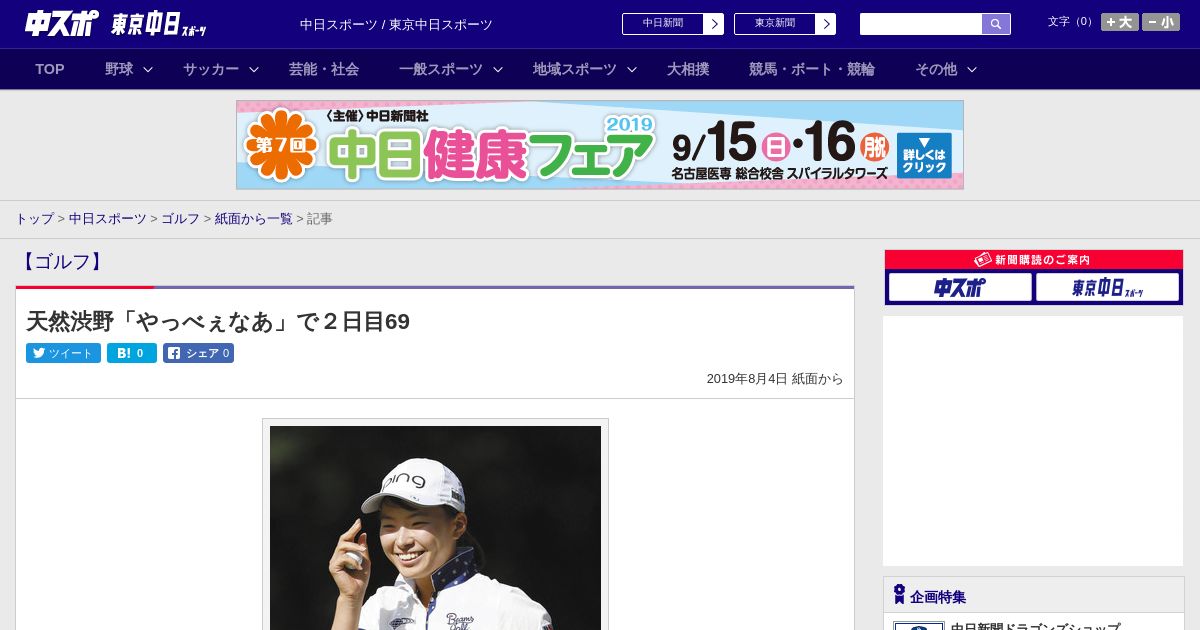Go to 中日スポーツ breadcrumb link
This screenshot has width=1200, height=630.
point(108,219)
